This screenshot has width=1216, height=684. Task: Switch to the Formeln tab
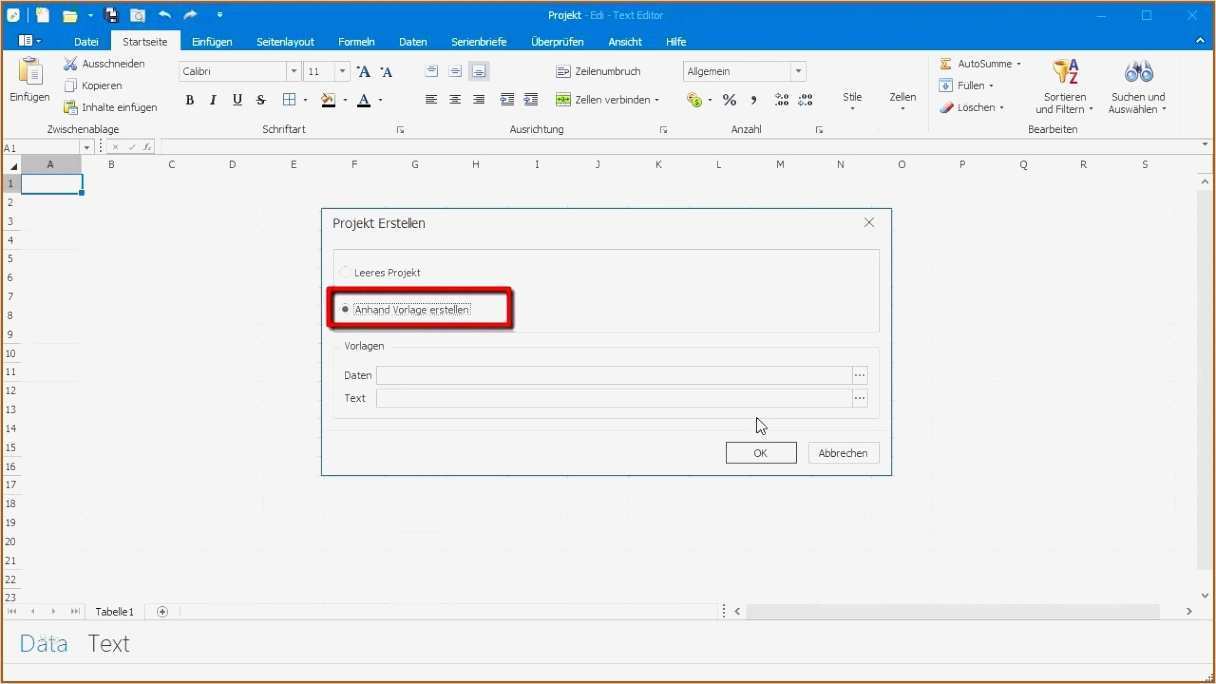[356, 42]
